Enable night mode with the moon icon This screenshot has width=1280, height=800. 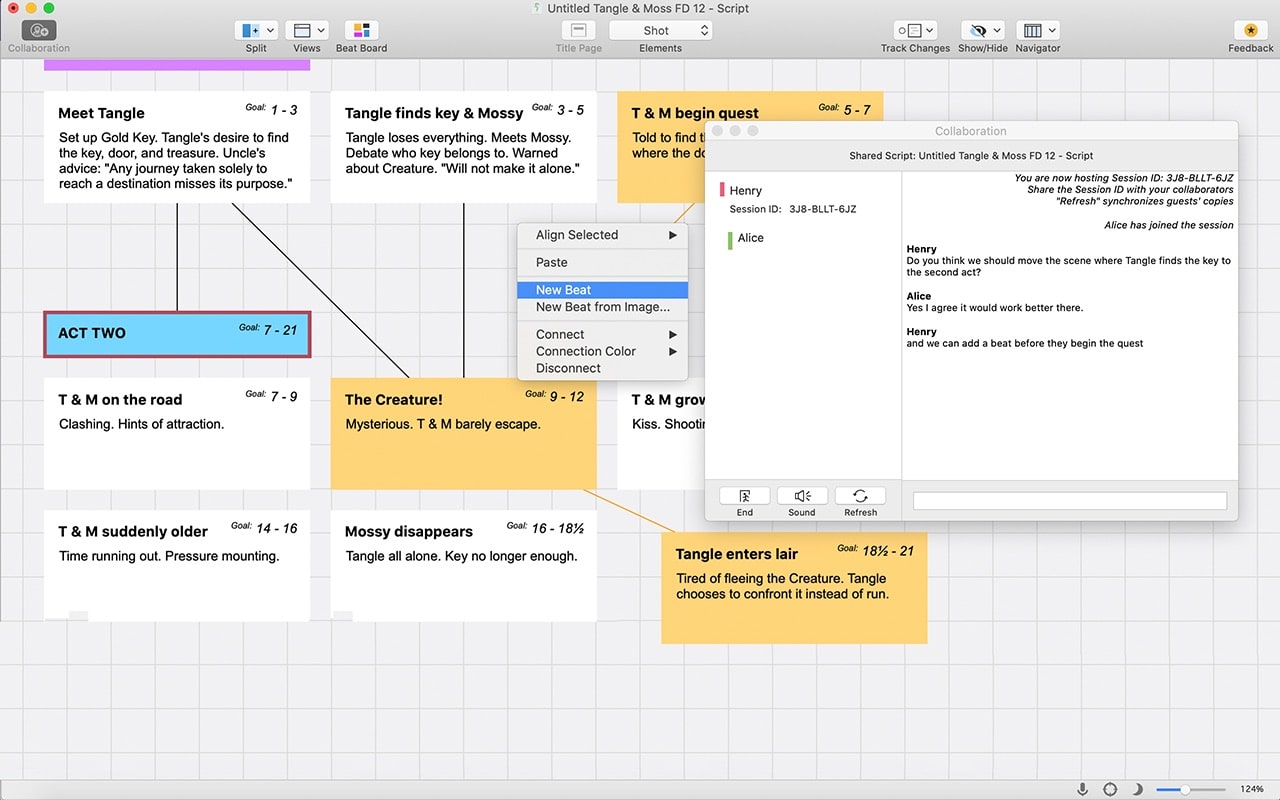pos(1138,789)
